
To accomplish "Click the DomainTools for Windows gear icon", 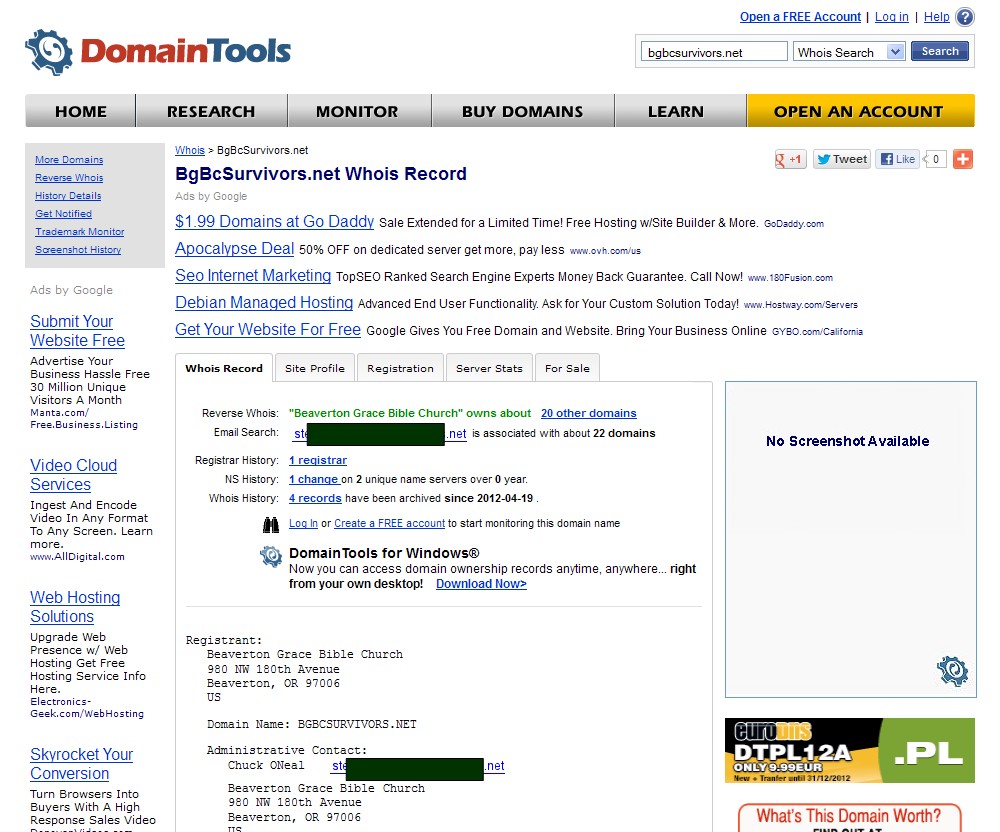I will tap(271, 557).
